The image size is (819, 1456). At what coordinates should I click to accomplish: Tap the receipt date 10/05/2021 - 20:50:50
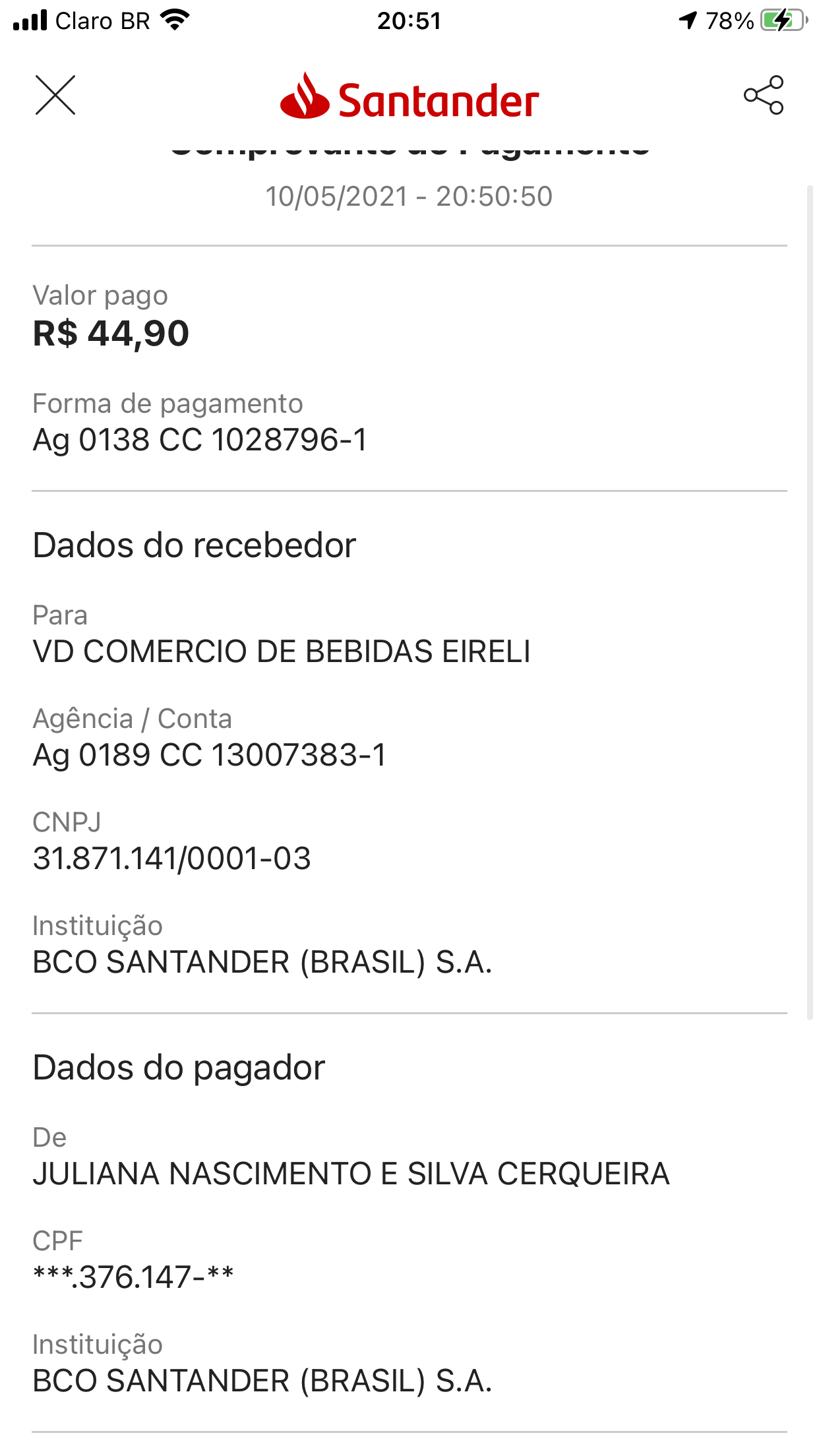pyautogui.click(x=409, y=197)
